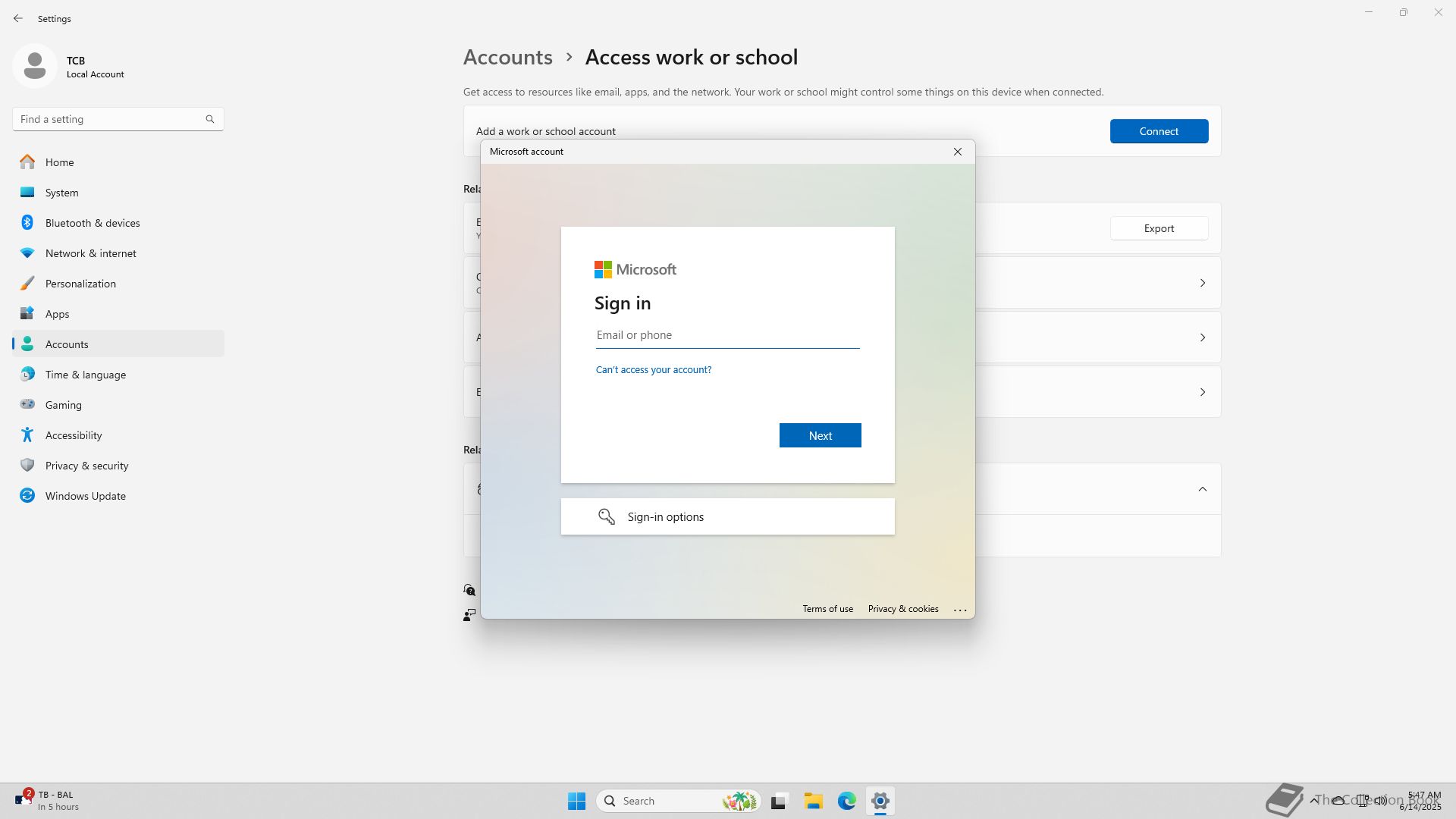Image resolution: width=1456 pixels, height=819 pixels.
Task: Close the Microsoft account dialog
Action: click(x=957, y=152)
